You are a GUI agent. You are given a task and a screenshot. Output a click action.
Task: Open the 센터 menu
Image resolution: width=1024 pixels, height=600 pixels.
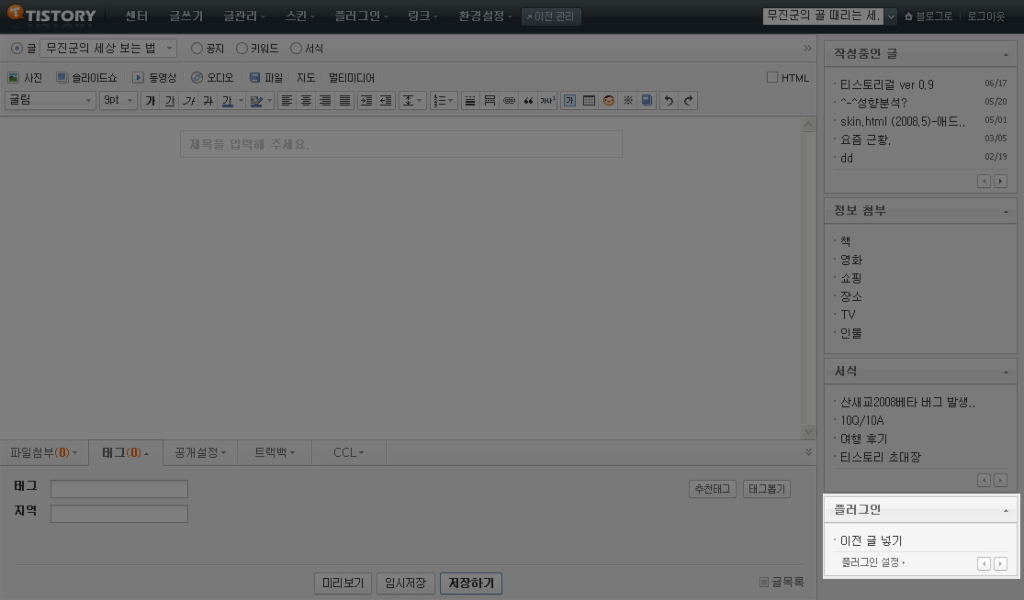136,16
